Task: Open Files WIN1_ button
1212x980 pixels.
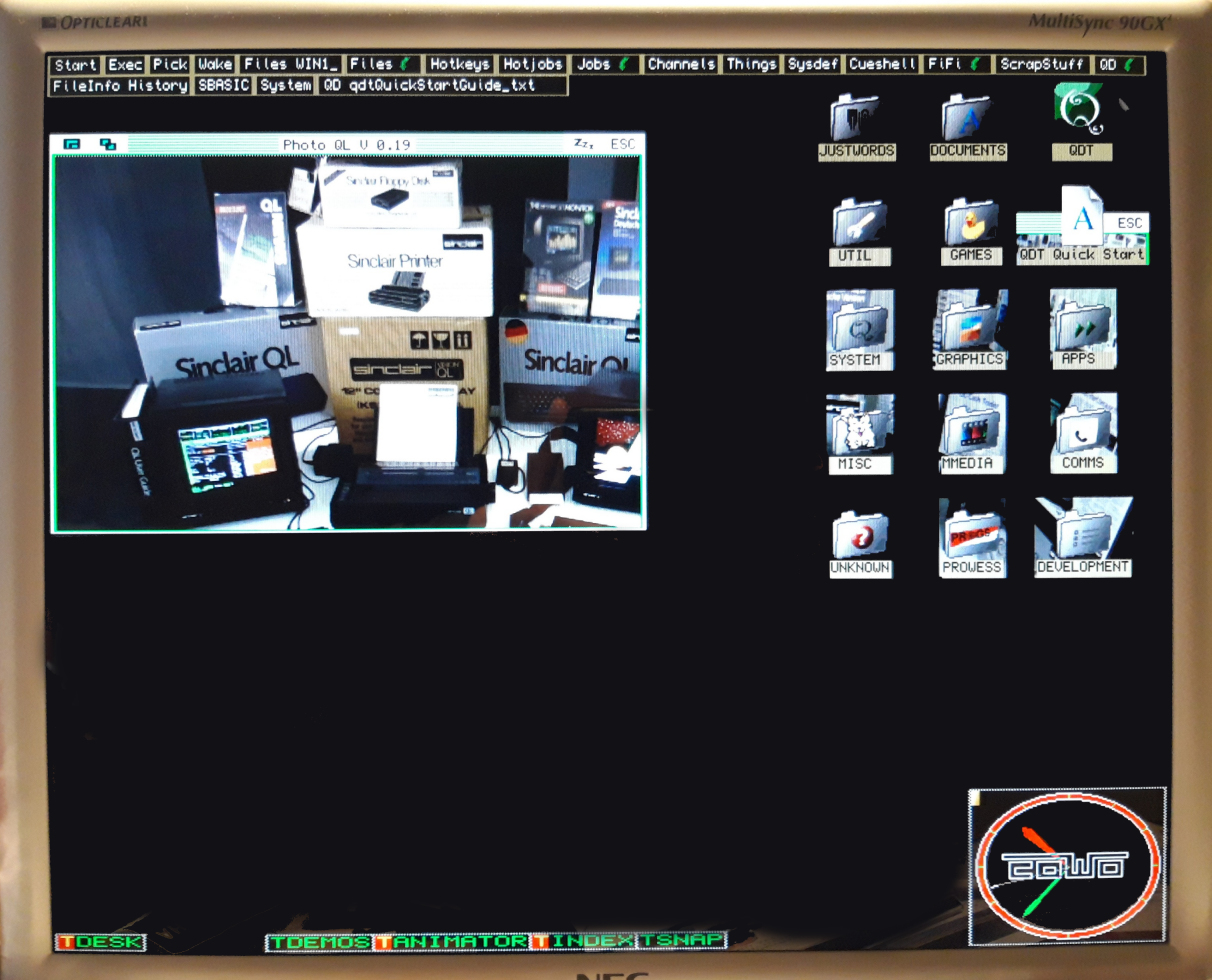Action: tap(291, 64)
